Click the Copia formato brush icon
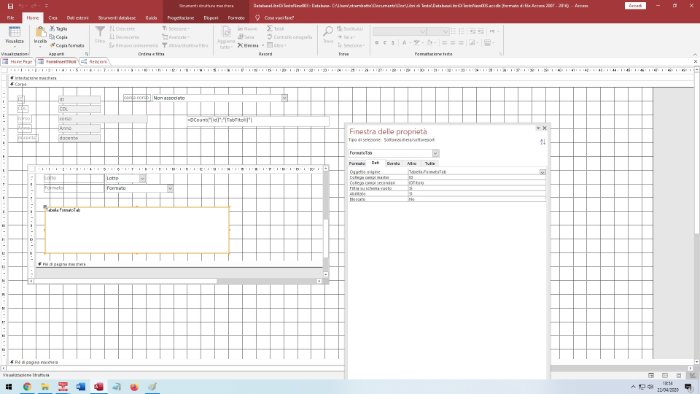This screenshot has height=394, width=700. [52, 45]
